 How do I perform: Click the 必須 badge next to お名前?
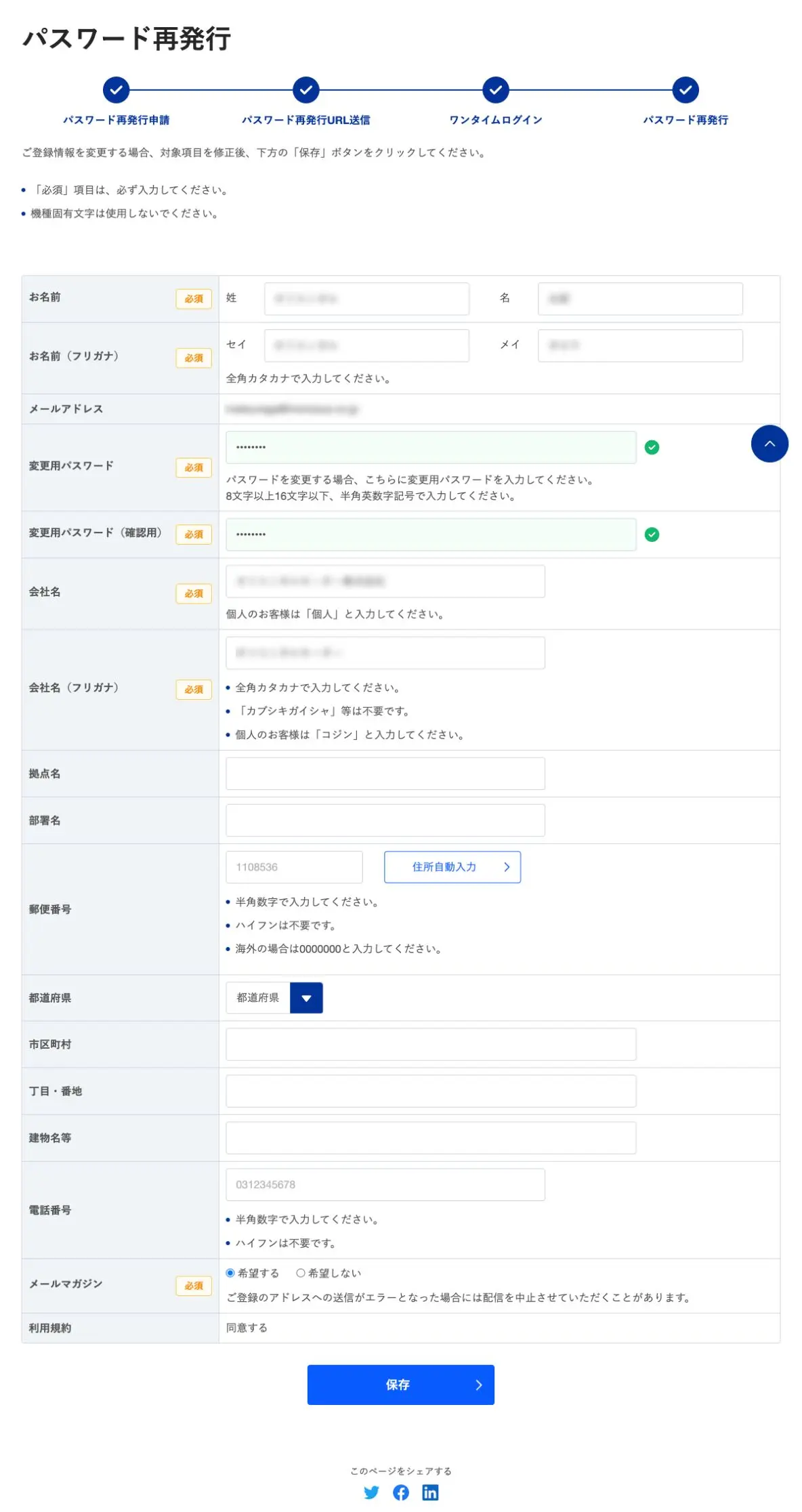pyautogui.click(x=194, y=299)
